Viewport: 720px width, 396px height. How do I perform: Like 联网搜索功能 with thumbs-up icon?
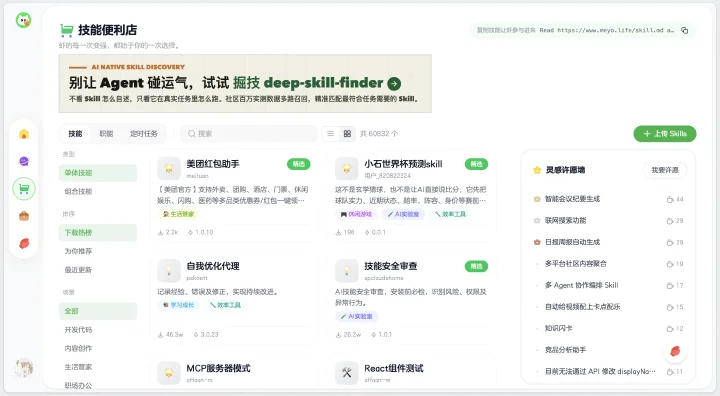pos(670,221)
